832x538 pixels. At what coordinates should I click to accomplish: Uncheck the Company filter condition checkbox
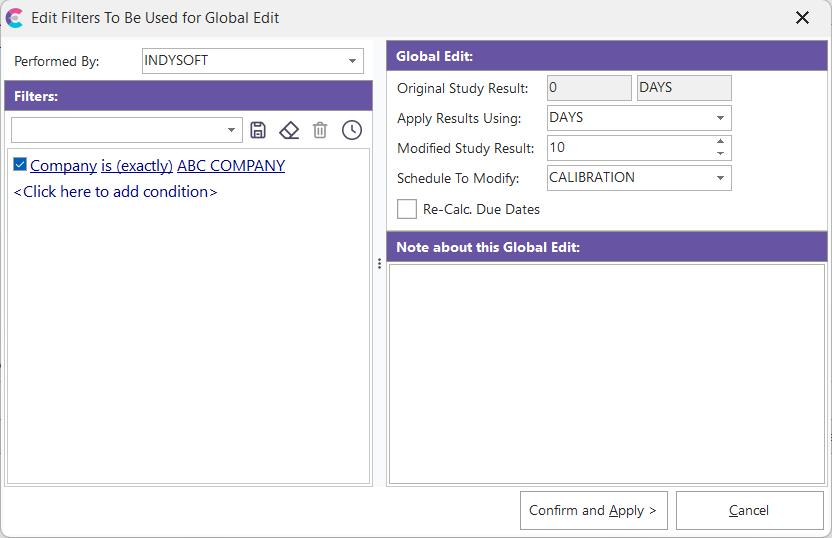20,165
